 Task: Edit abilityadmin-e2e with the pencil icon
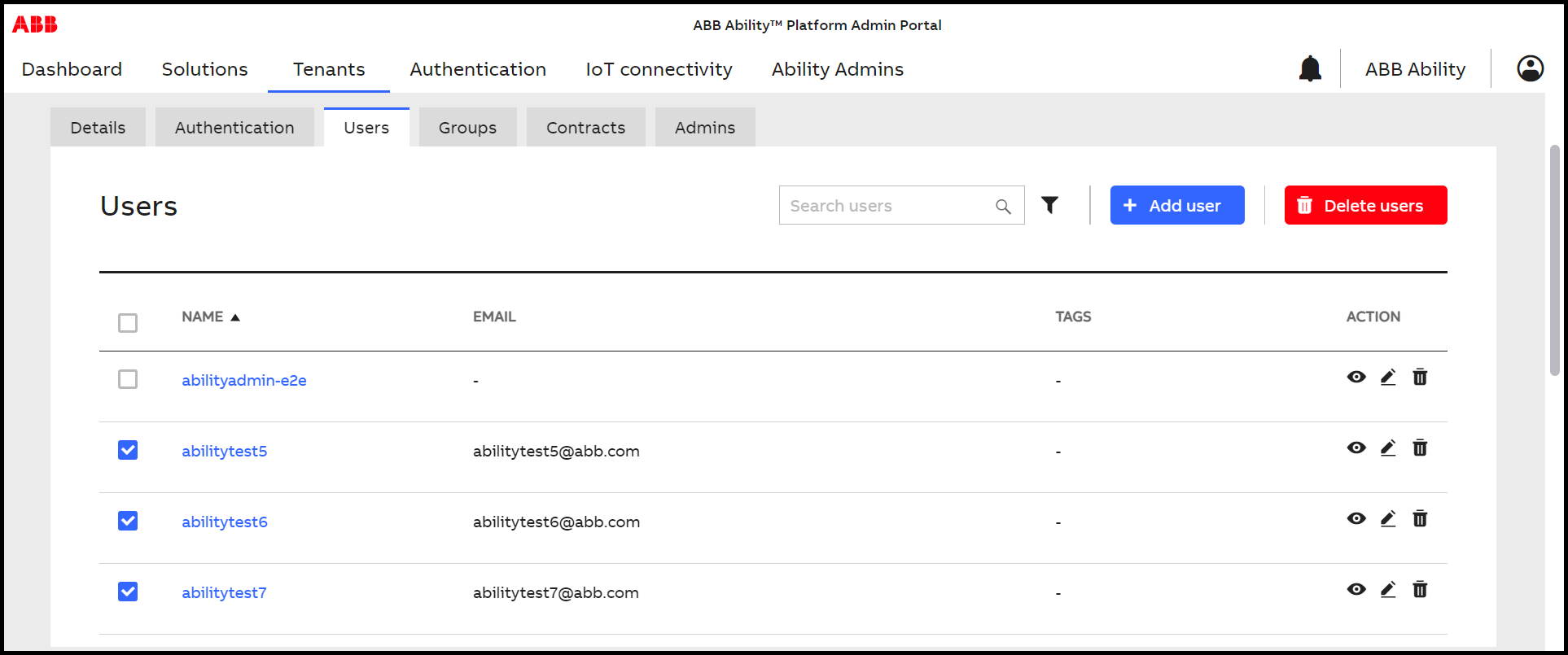point(1388,377)
